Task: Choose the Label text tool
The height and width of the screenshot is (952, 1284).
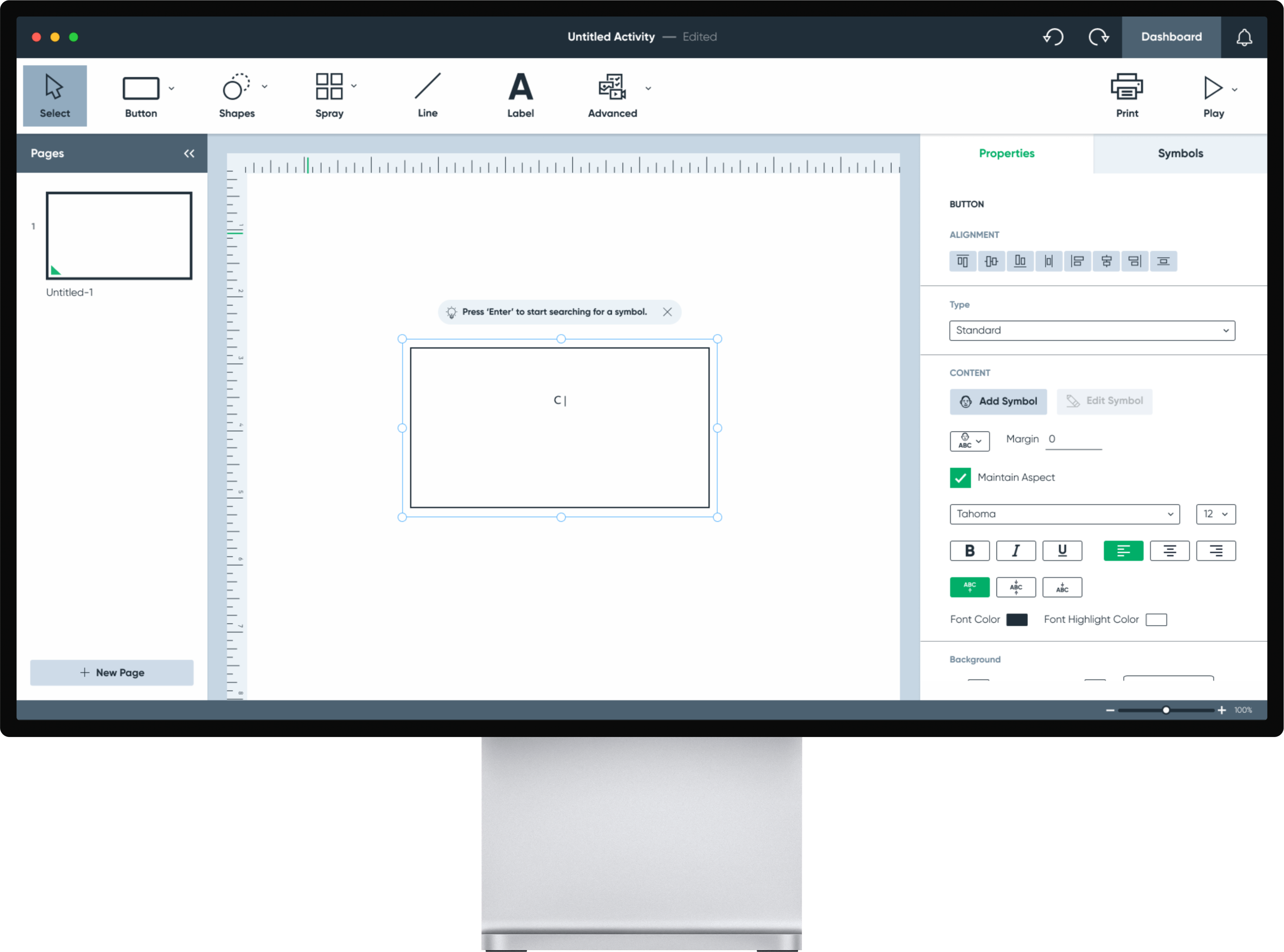Action: (x=521, y=95)
